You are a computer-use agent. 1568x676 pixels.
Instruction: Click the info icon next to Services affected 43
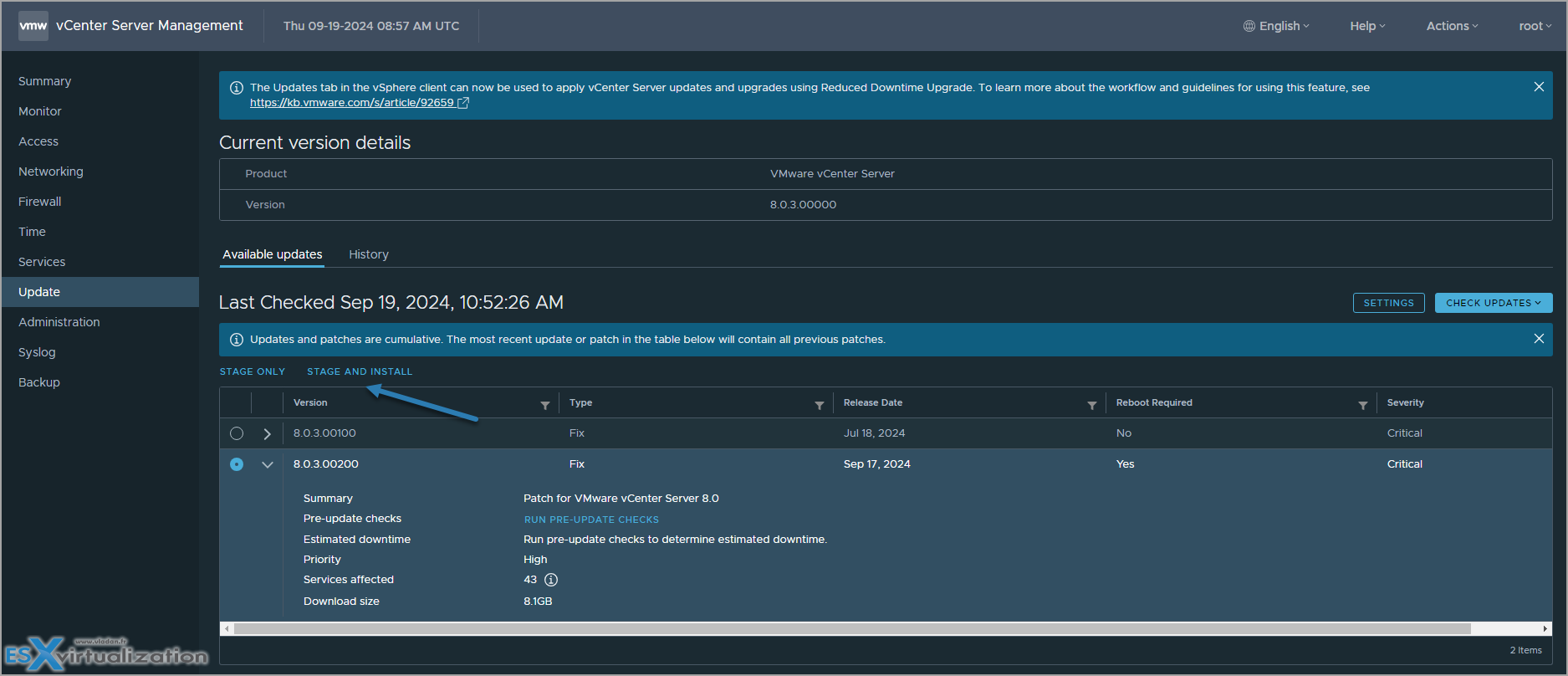coord(551,580)
